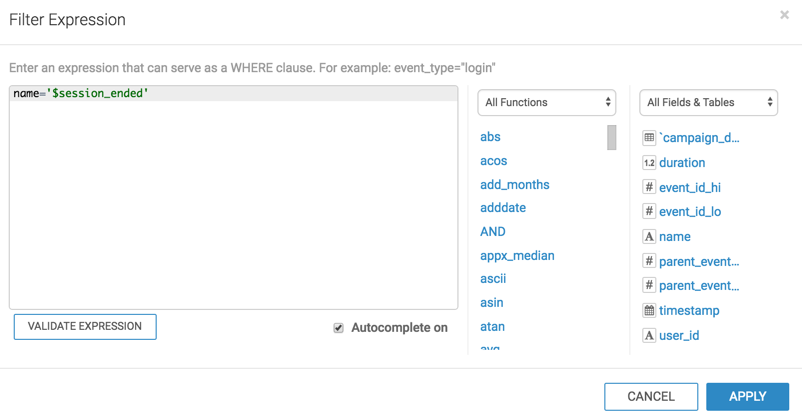Click the calendar icon beside timestamp

pos(649,311)
